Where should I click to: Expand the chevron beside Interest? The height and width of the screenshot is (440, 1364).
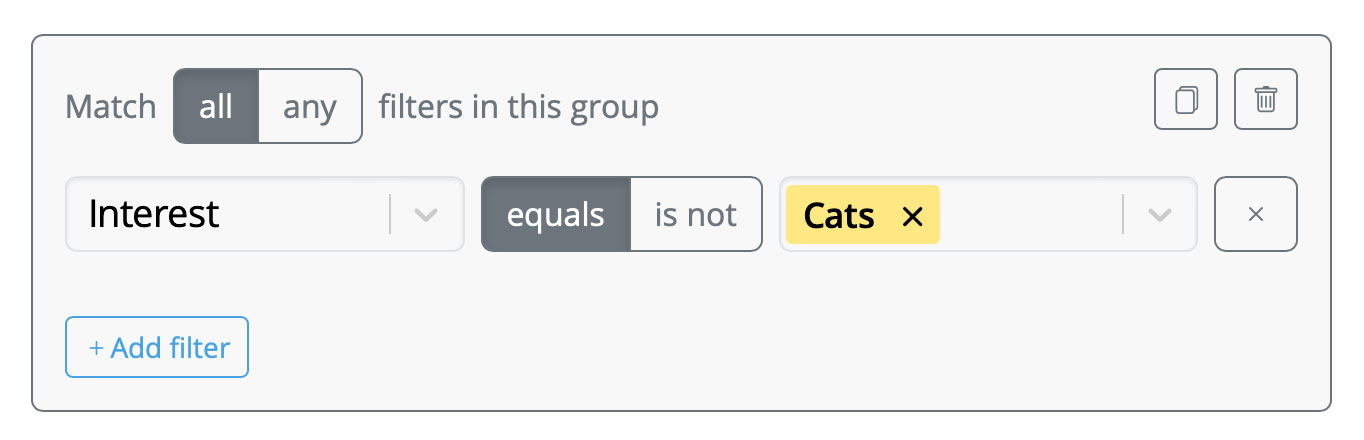coord(427,214)
